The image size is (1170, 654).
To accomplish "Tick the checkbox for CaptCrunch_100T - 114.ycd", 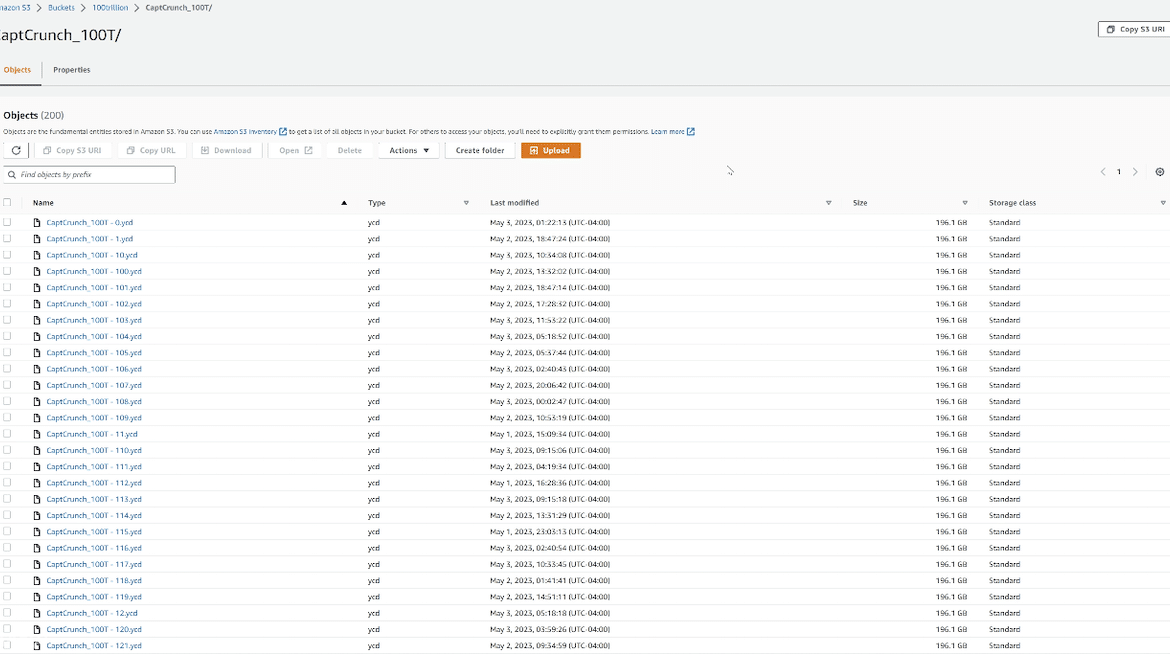I will 7,515.
